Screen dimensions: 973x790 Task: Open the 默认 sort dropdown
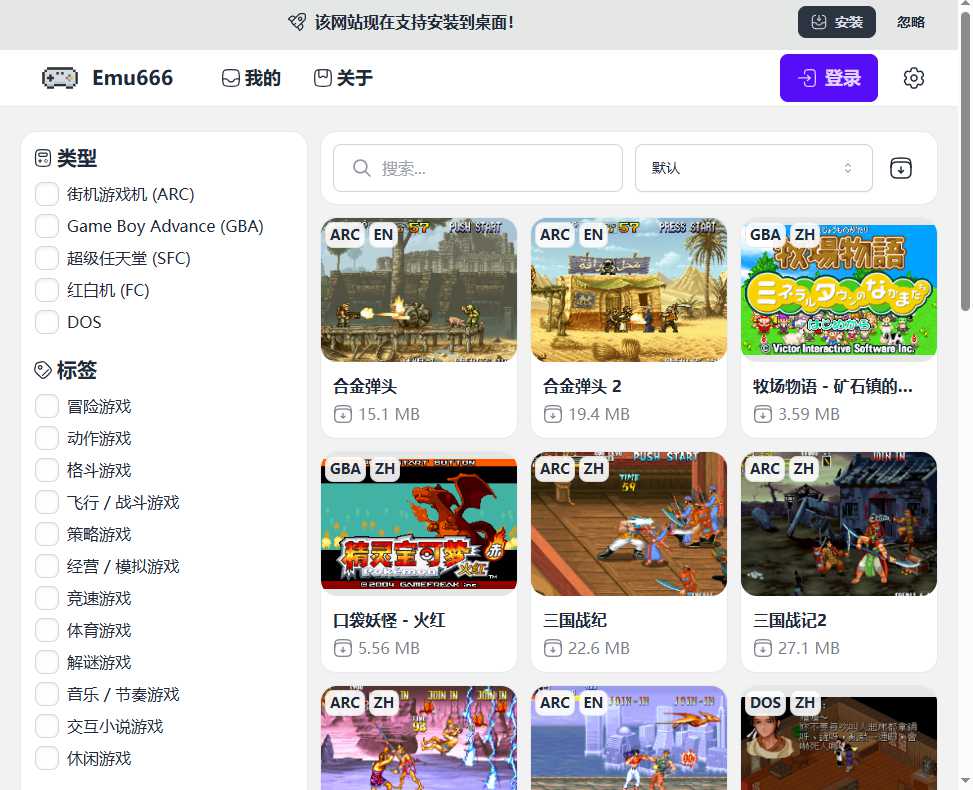753,168
